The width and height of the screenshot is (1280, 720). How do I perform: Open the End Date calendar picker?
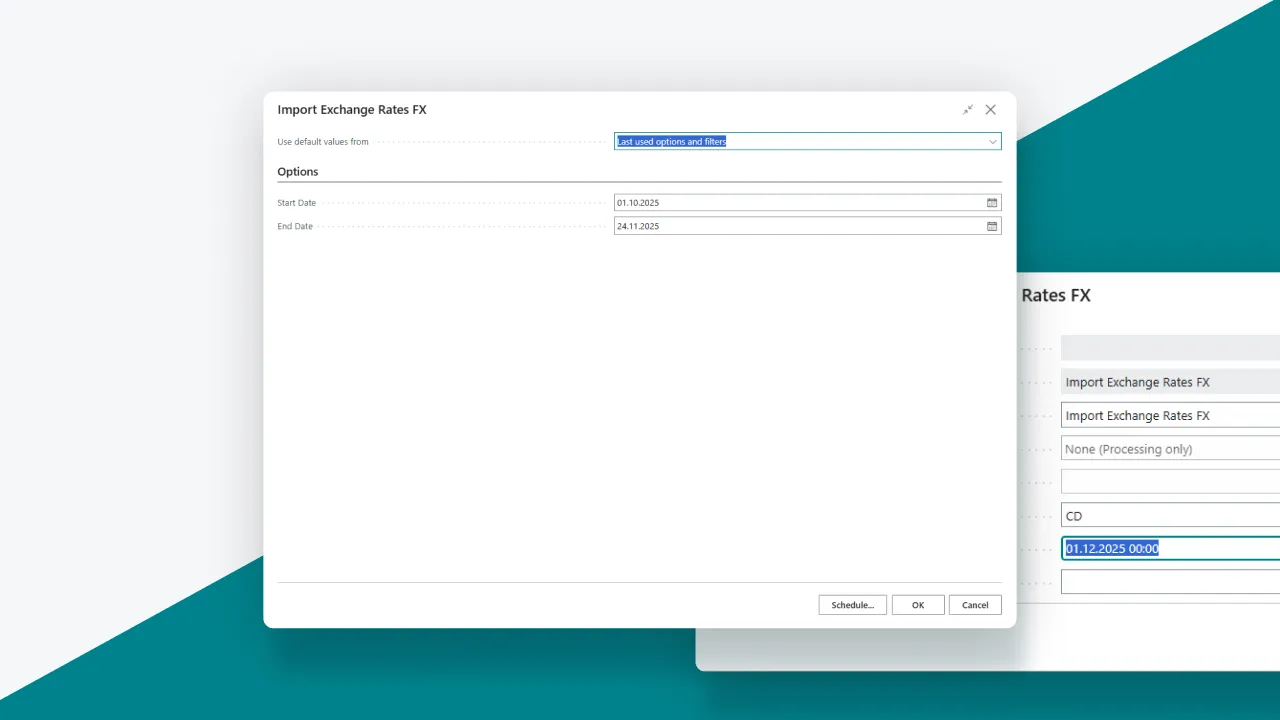(x=992, y=227)
